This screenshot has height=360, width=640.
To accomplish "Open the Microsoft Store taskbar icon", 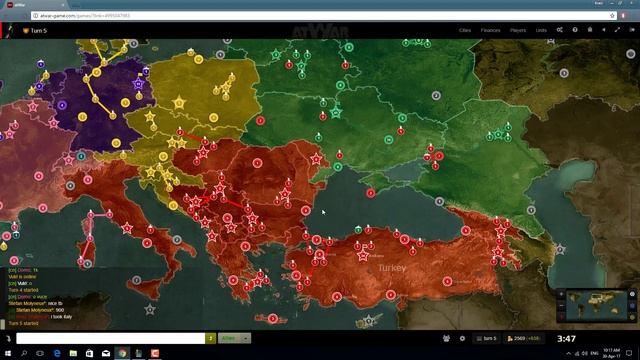I will click(89, 353).
